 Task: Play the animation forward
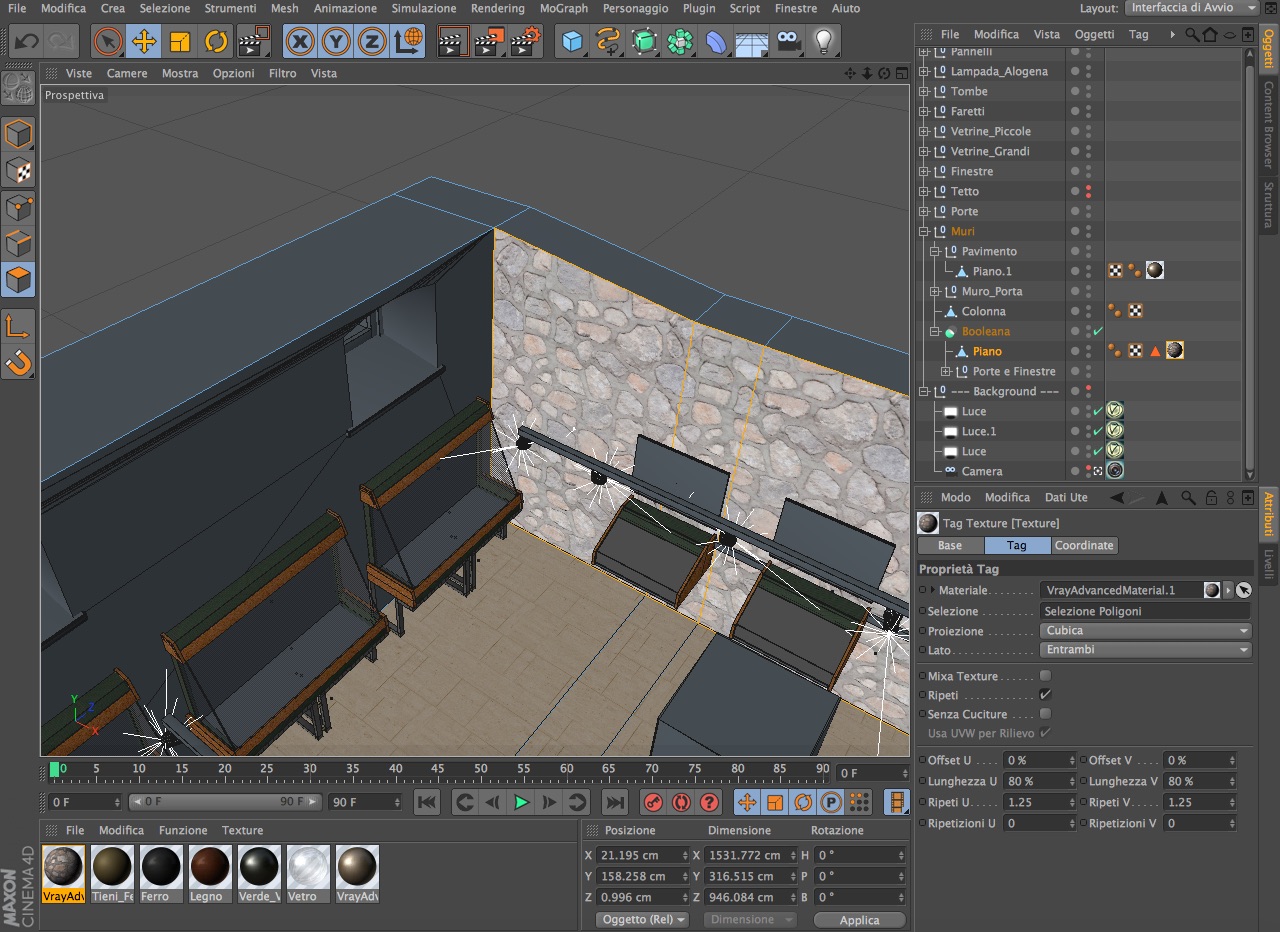point(521,802)
